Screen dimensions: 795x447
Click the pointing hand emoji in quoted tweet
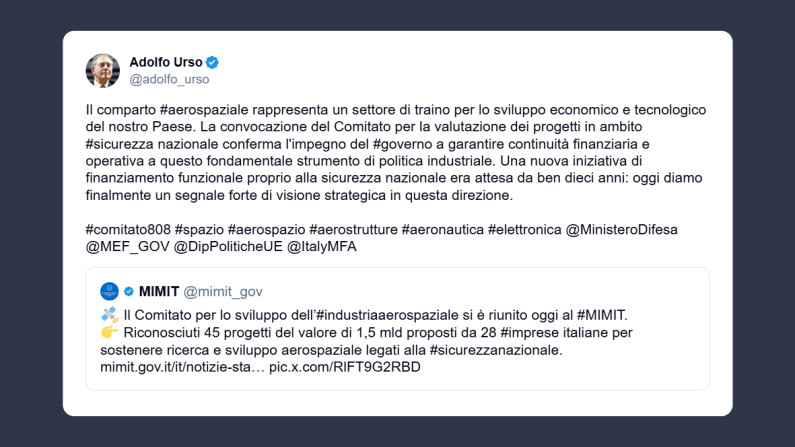pyautogui.click(x=109, y=332)
